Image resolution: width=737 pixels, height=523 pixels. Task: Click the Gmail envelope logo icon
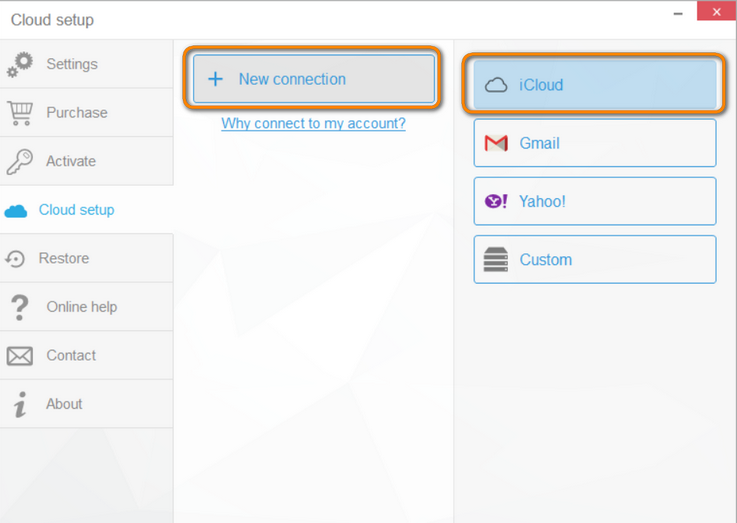(x=496, y=143)
